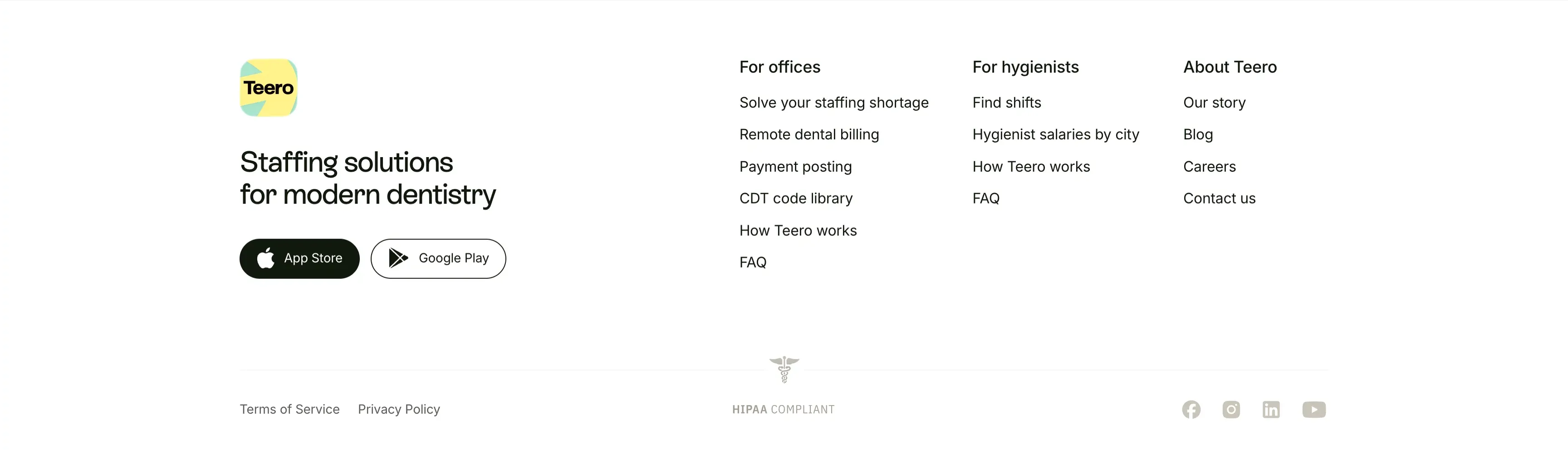Browse the CDT code library
The image size is (1568, 450).
point(796,198)
